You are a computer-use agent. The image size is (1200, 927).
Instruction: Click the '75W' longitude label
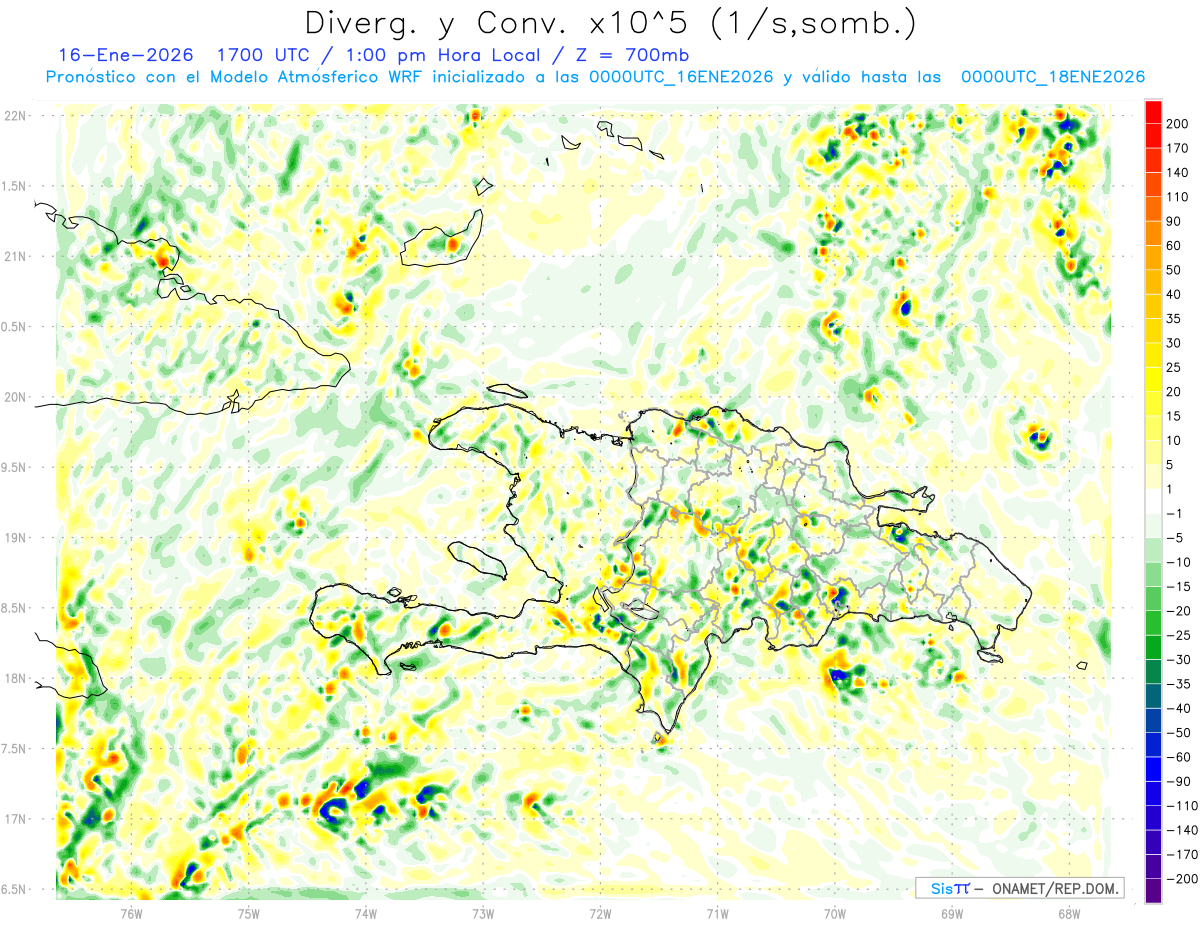click(249, 913)
